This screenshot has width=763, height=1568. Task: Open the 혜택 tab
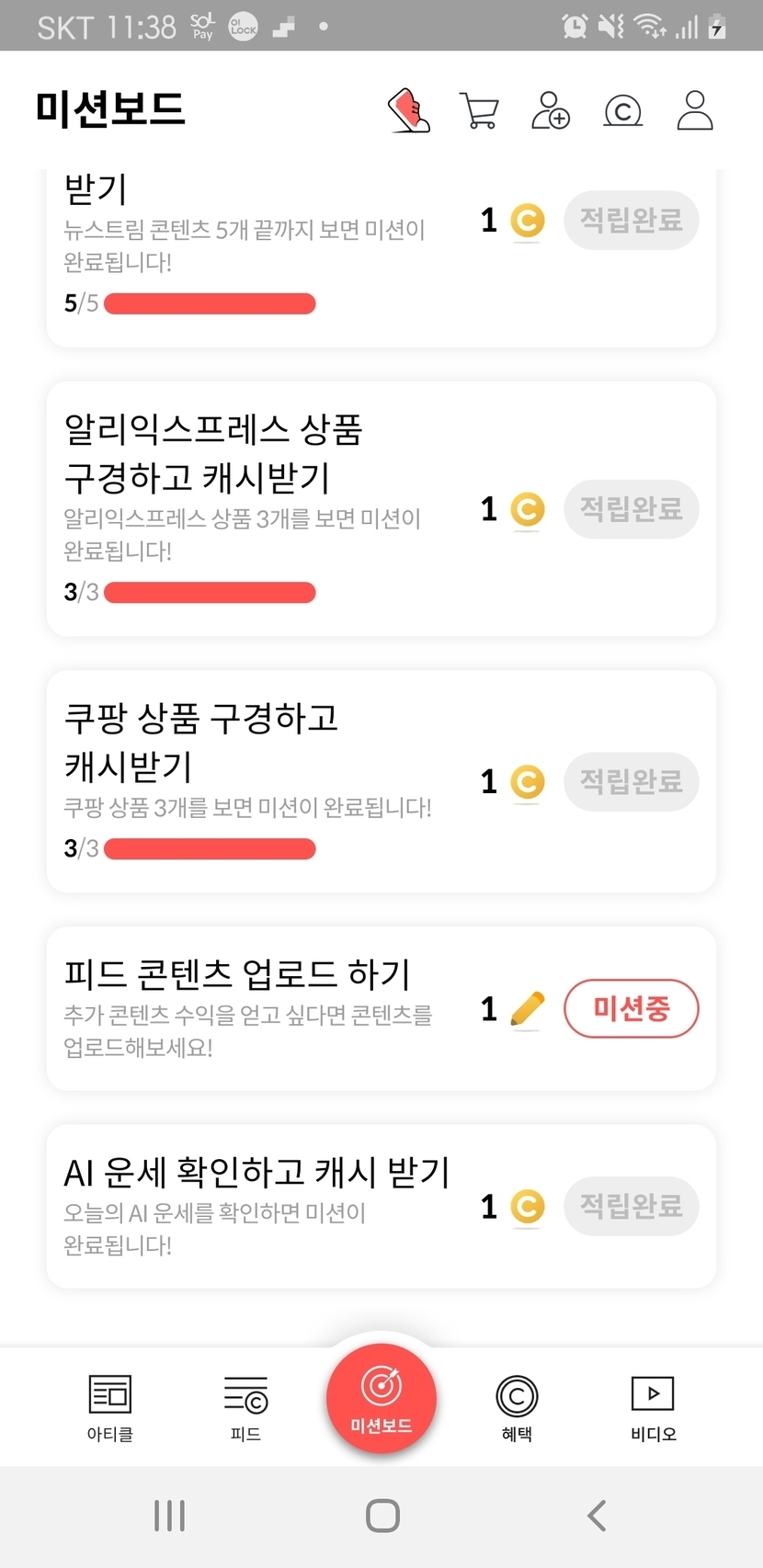[x=517, y=1406]
